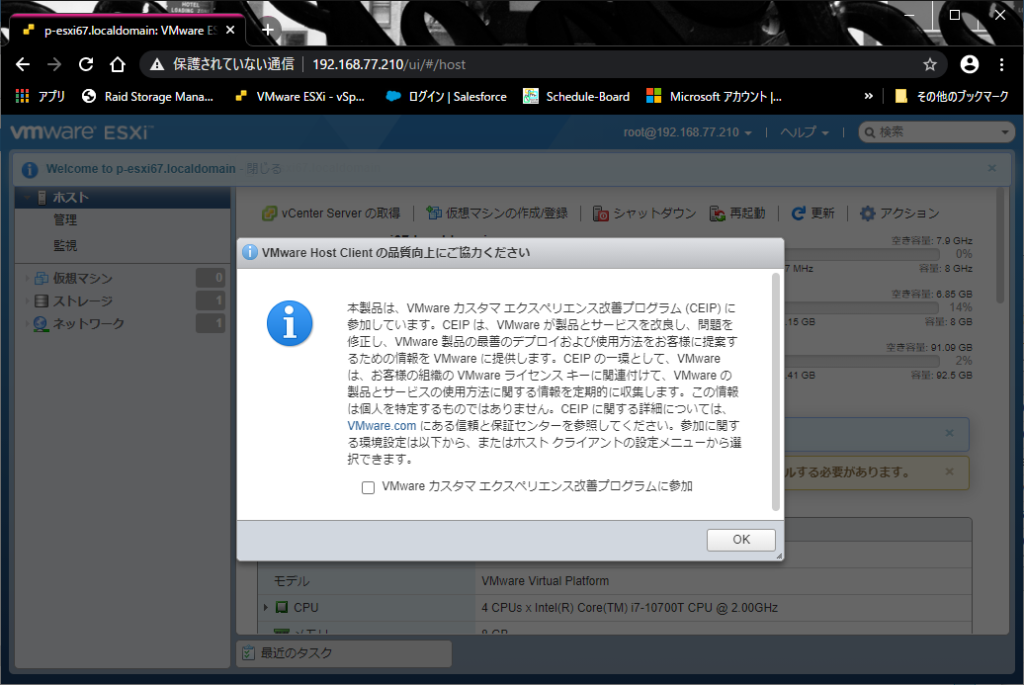Open ストレージ in the navigator

(82, 301)
